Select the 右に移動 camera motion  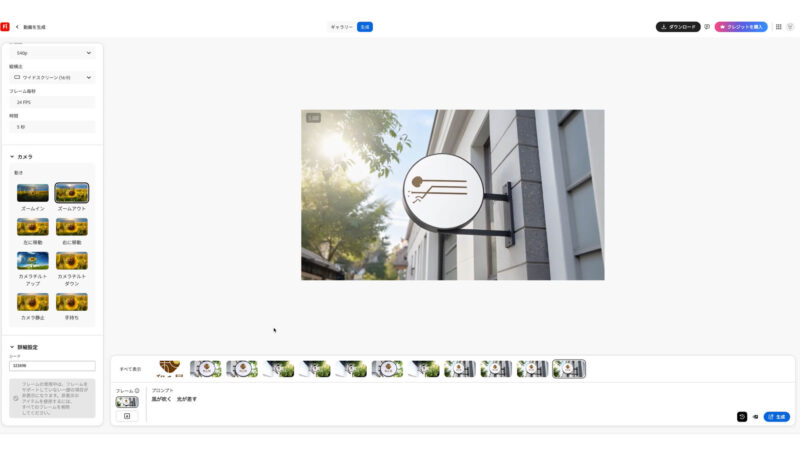[71, 227]
